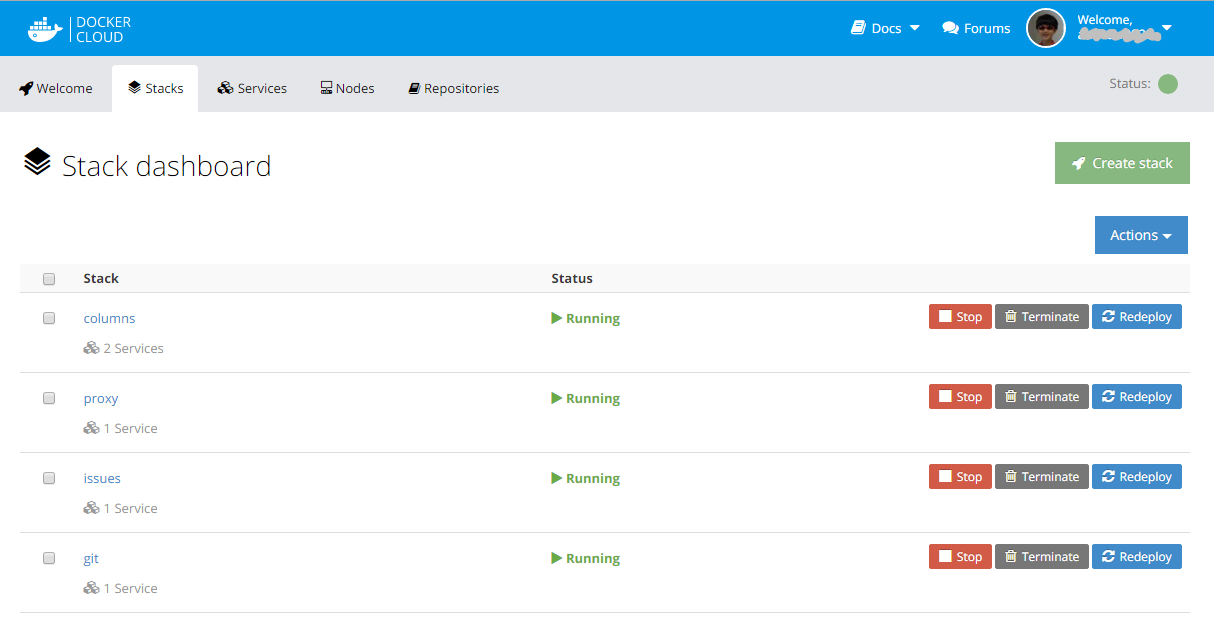Stop the issues stack
The image size is (1214, 620).
(960, 477)
